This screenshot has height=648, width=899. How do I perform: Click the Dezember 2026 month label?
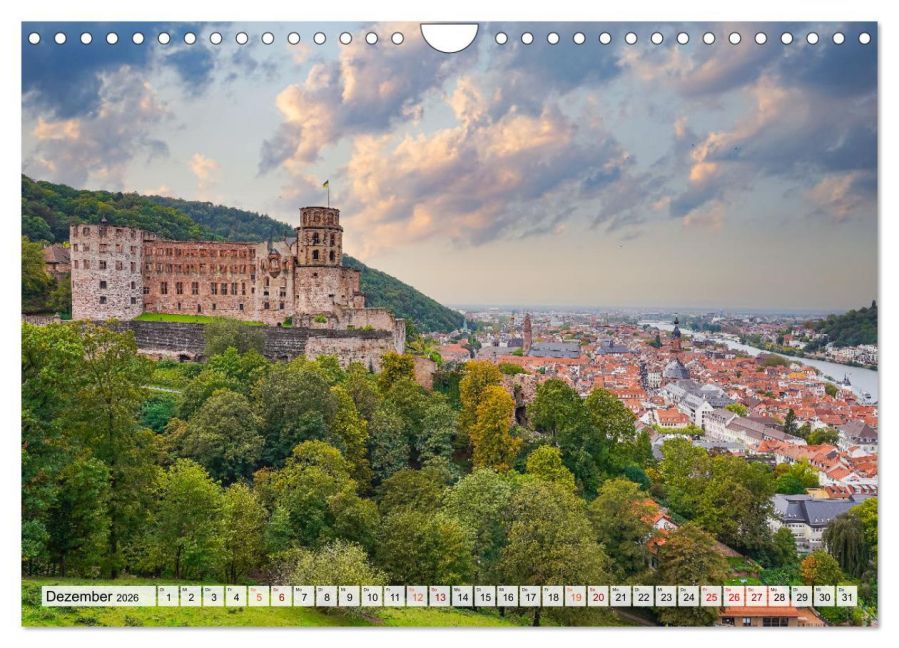pos(92,597)
